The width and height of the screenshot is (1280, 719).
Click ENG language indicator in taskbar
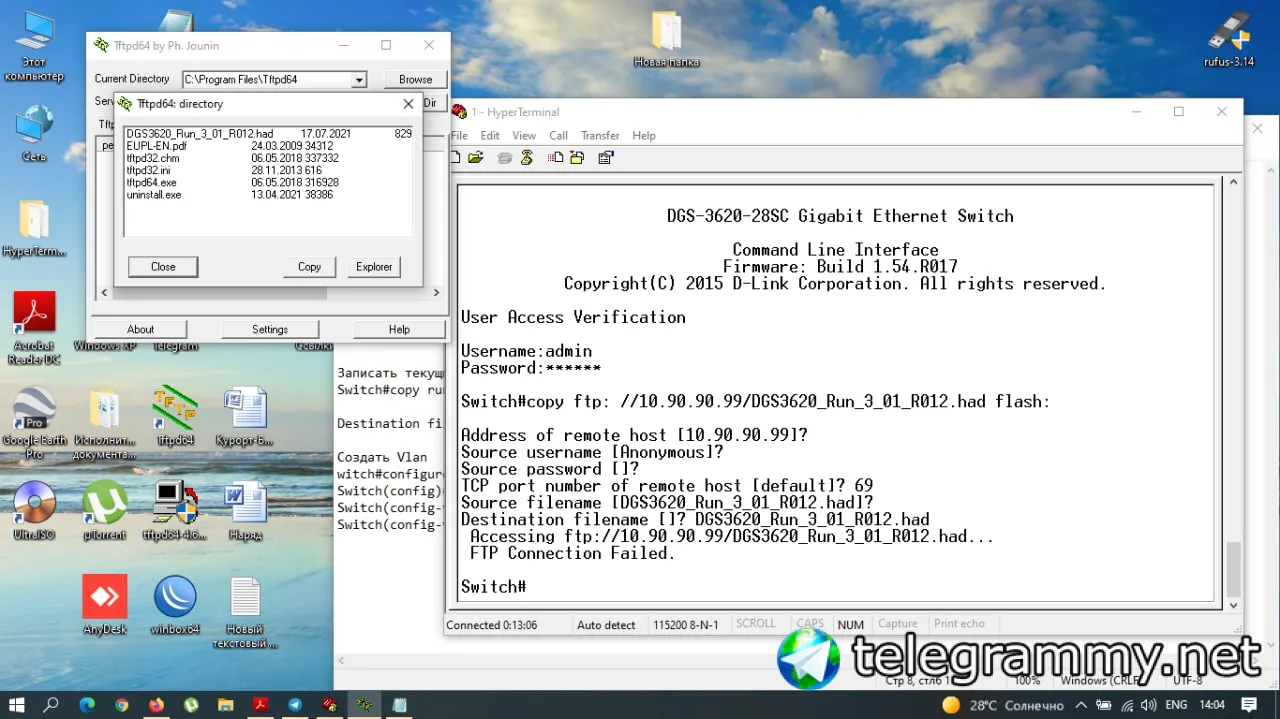click(1175, 705)
